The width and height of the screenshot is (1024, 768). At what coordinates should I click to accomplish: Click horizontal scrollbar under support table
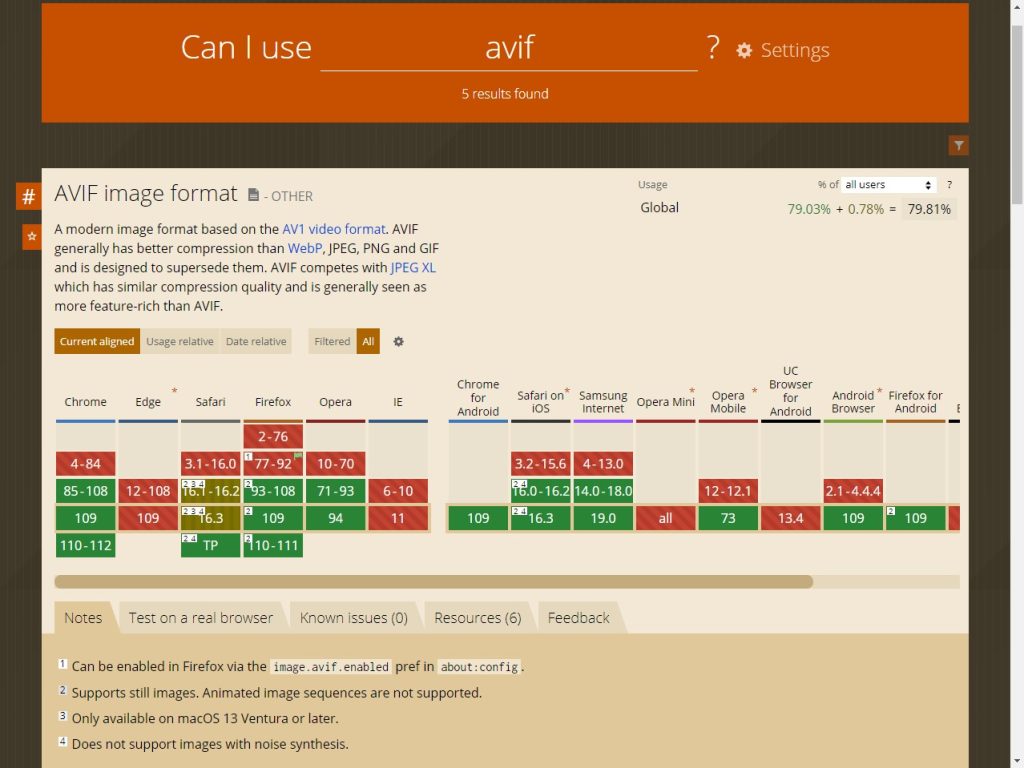click(434, 582)
